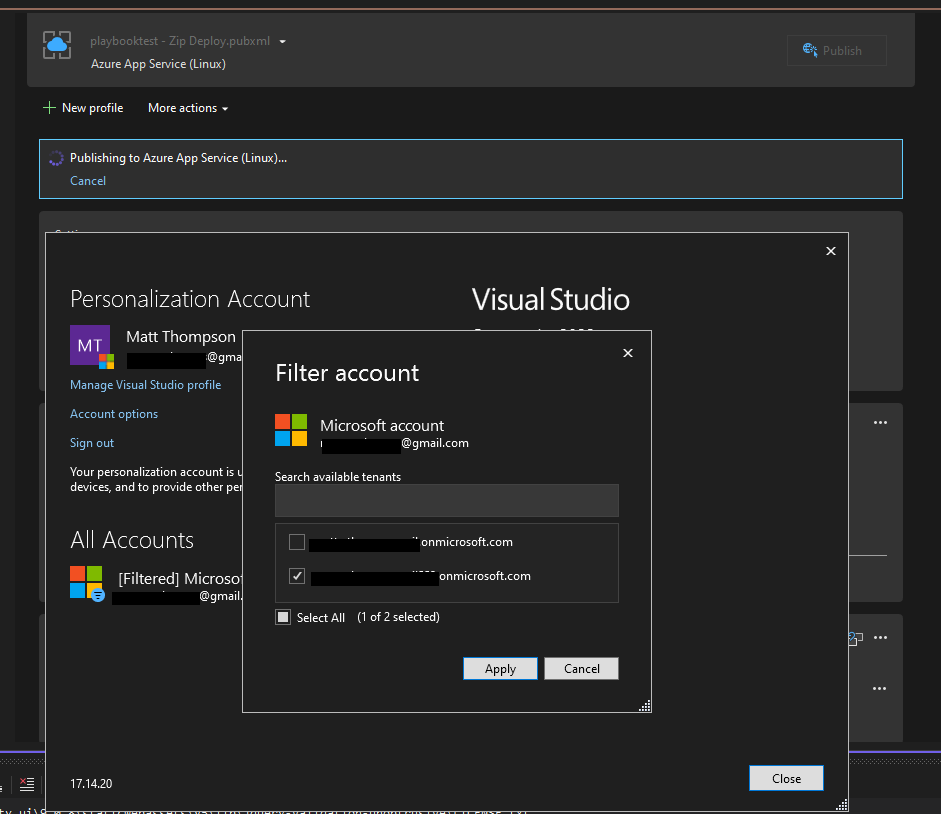The image size is (941, 814).
Task: Click the Publish button
Action: coord(837,50)
